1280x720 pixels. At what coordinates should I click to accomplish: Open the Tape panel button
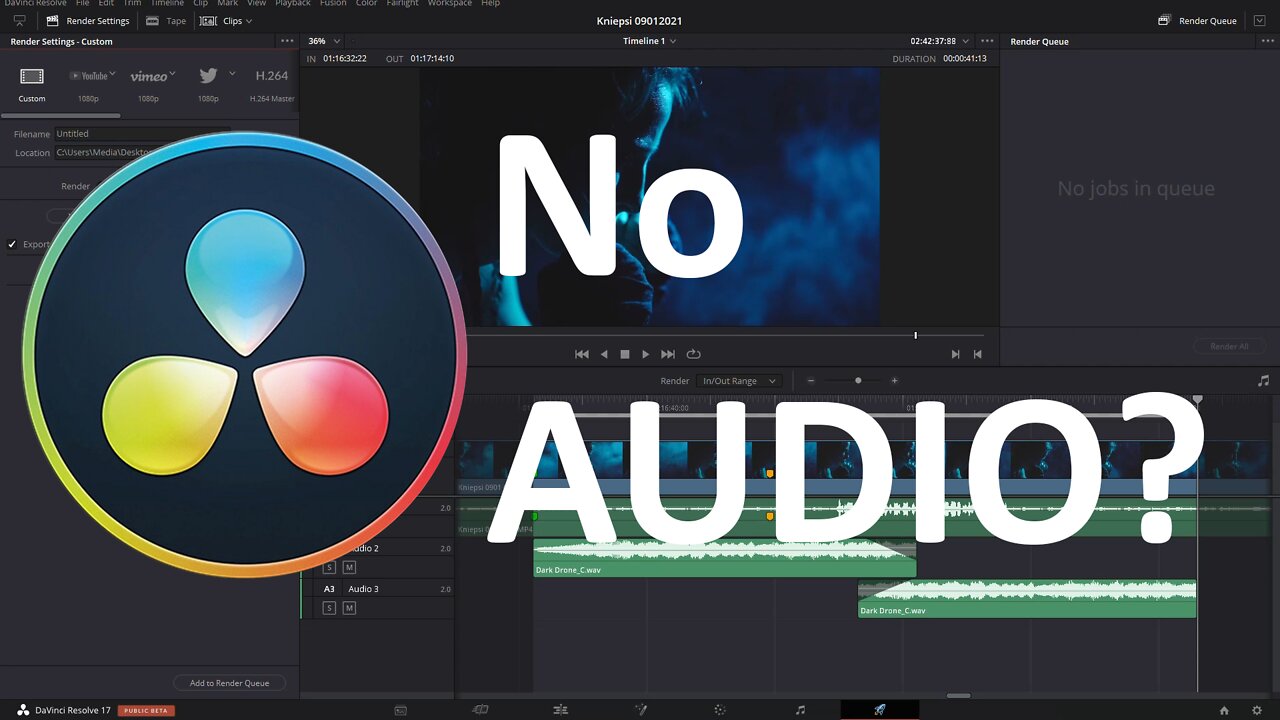click(x=166, y=20)
